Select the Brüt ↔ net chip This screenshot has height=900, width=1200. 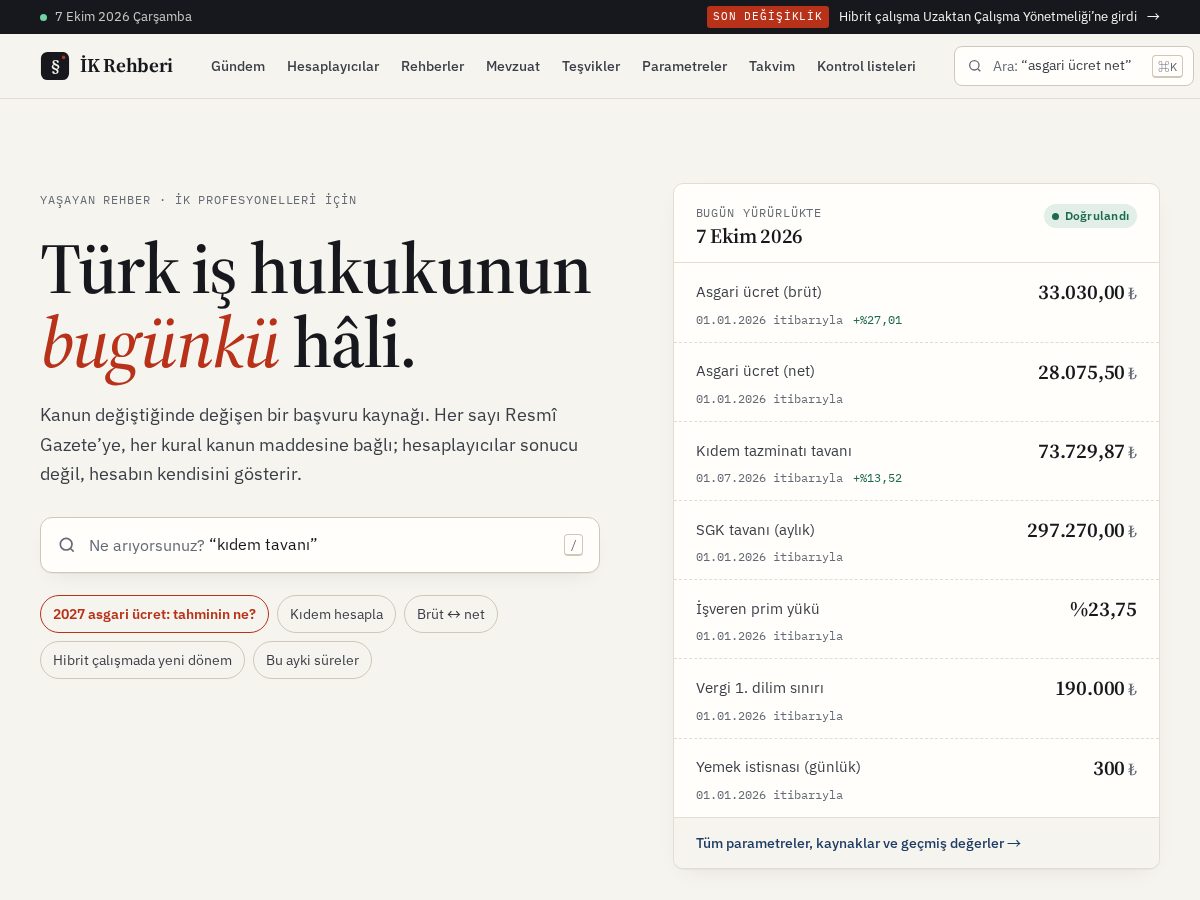pyautogui.click(x=450, y=614)
